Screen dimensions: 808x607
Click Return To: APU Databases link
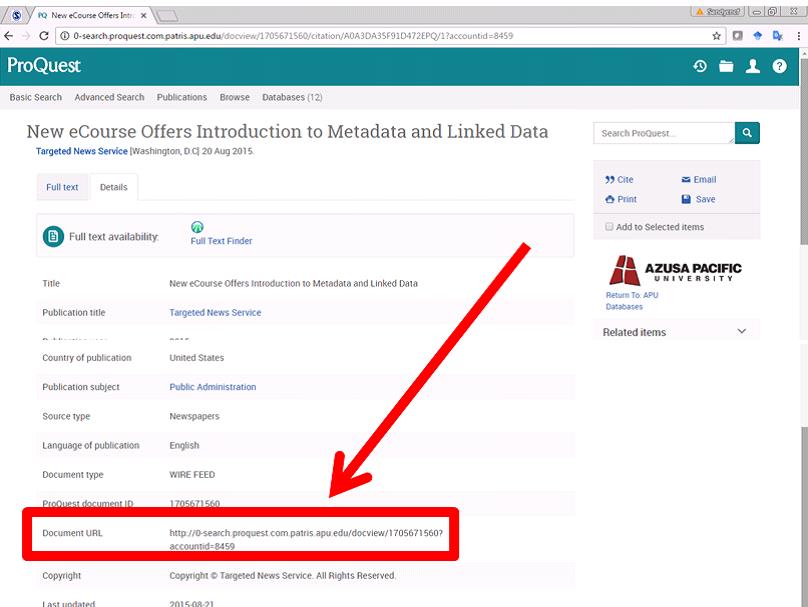632,301
